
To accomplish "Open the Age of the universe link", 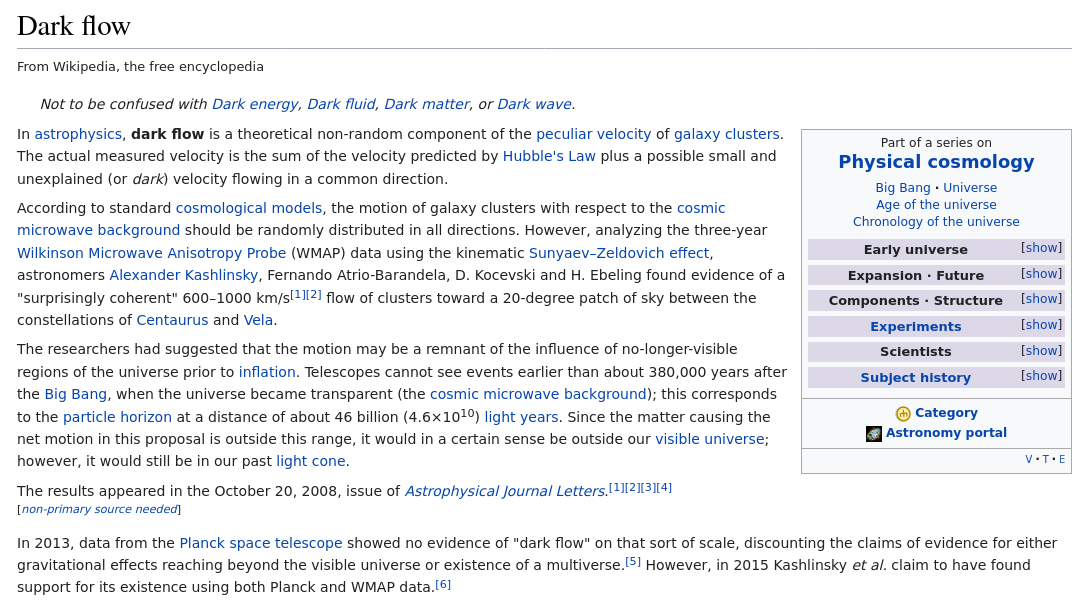I will 936,204.
